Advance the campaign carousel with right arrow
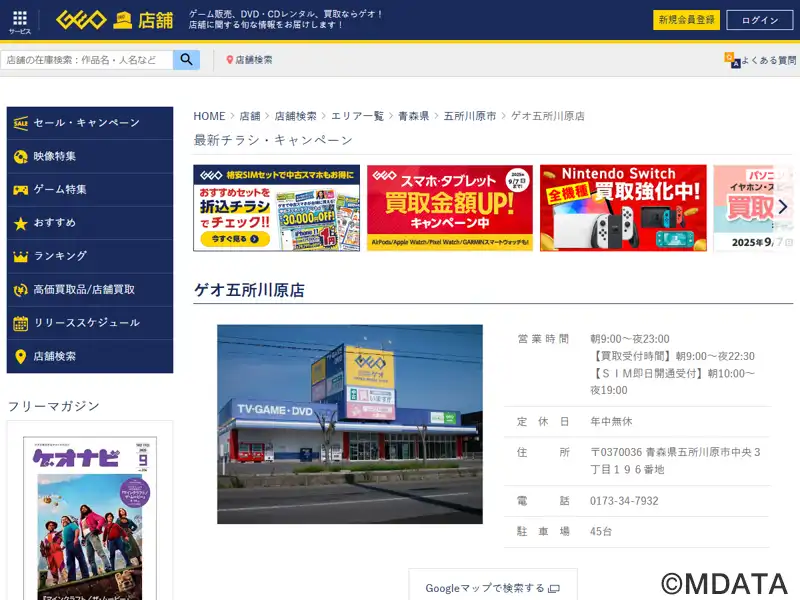Screen dimensions: 800x600 point(783,207)
